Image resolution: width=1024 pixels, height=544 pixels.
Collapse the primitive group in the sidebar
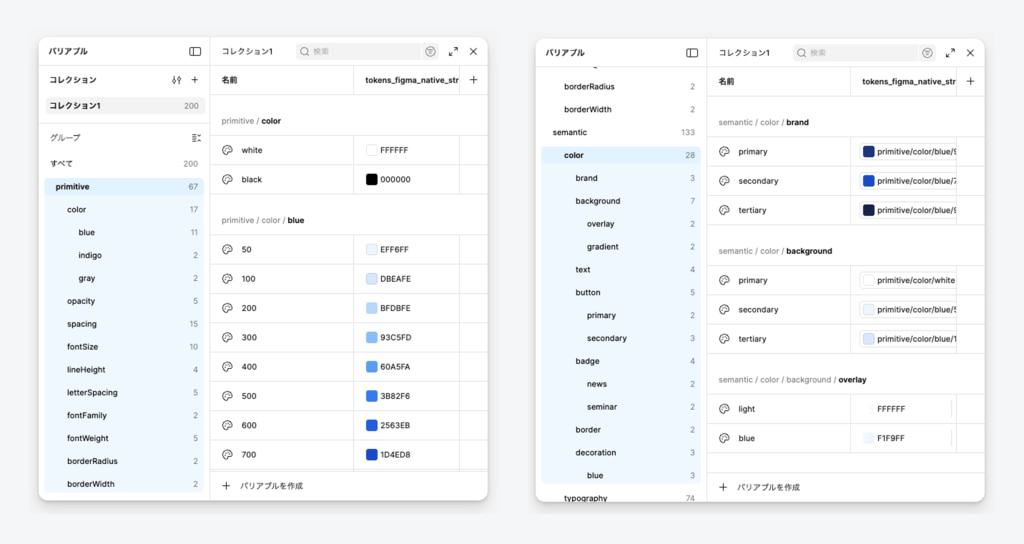[72, 187]
